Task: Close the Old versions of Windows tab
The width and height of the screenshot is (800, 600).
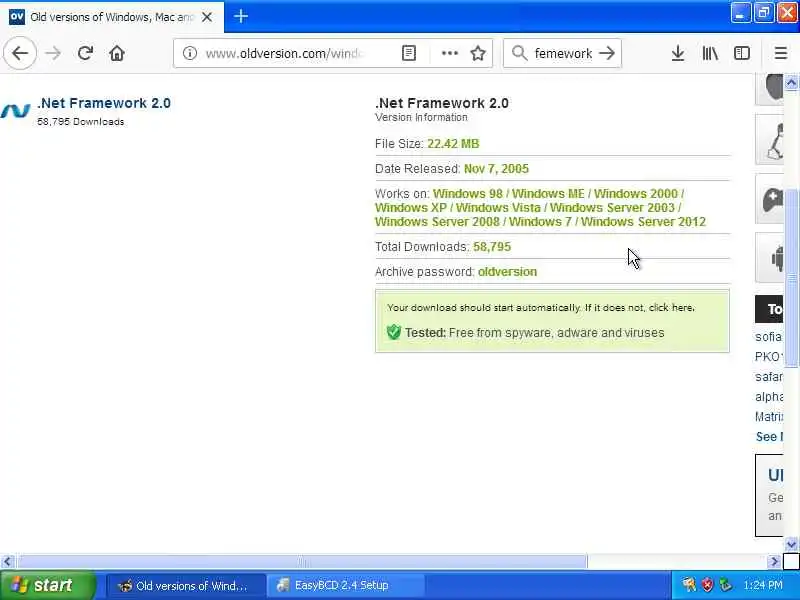Action: coord(207,17)
